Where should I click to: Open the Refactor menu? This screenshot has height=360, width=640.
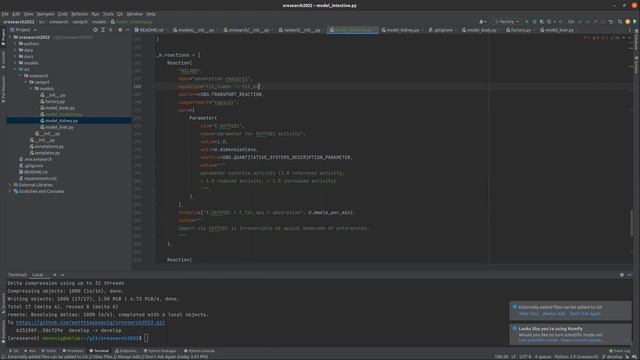click(80, 14)
